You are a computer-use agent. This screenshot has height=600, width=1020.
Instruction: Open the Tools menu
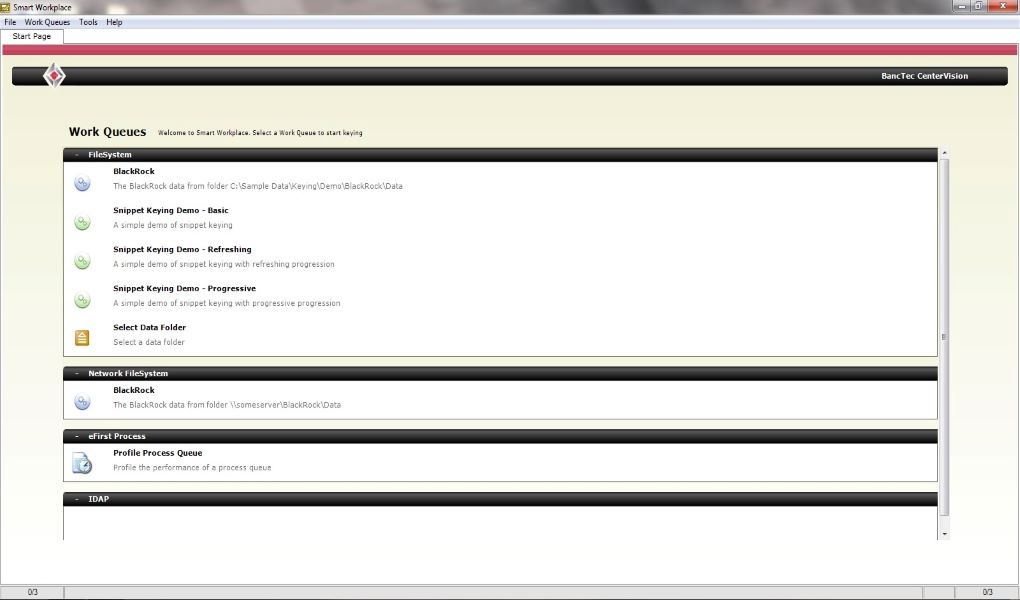pos(88,22)
